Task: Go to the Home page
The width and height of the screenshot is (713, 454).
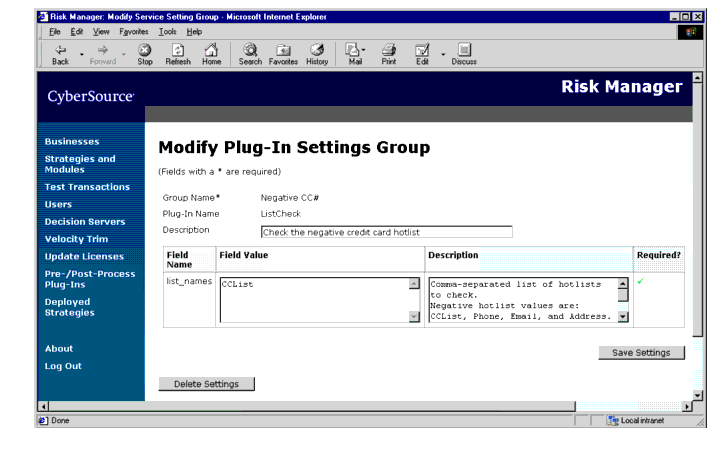Action: (211, 54)
